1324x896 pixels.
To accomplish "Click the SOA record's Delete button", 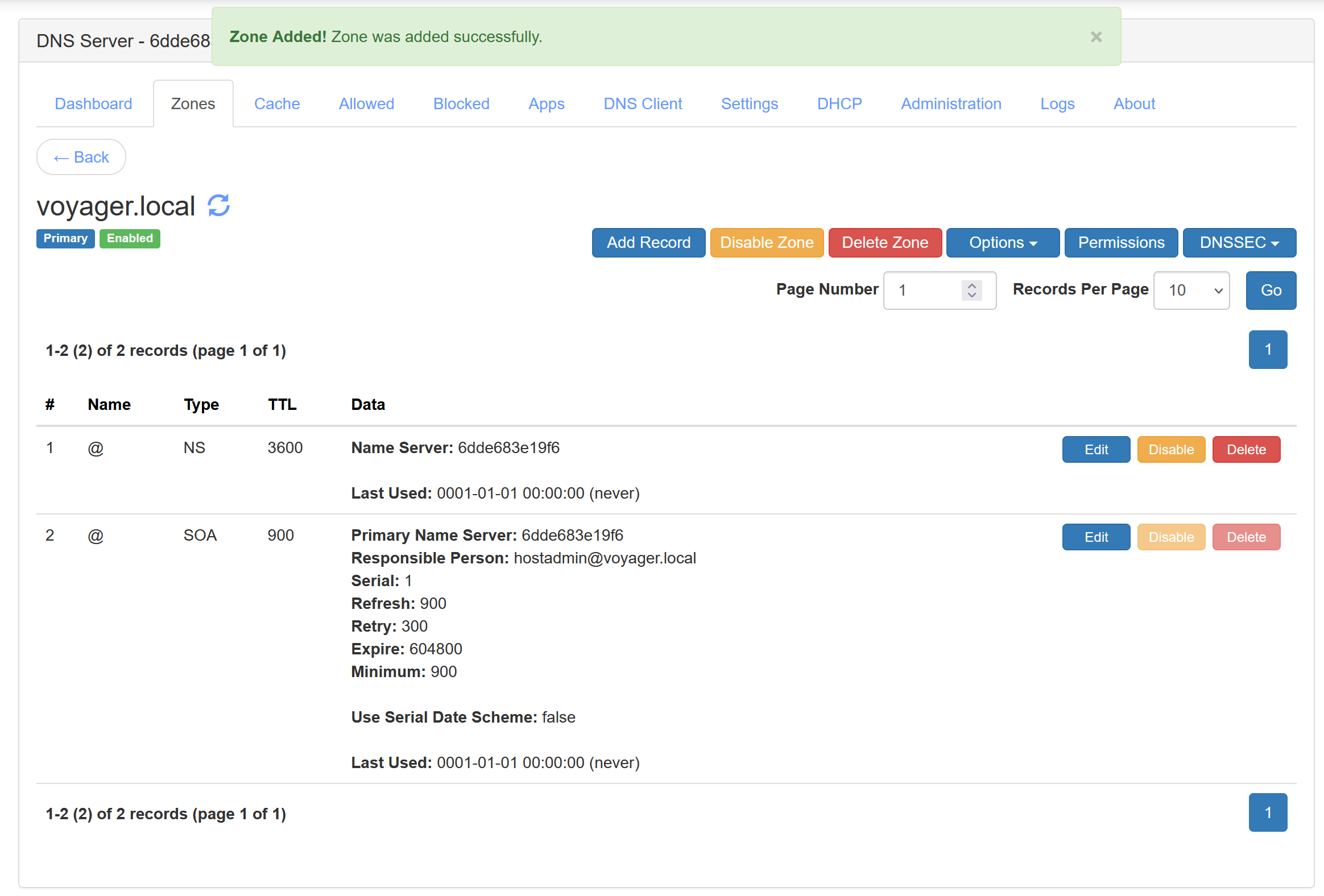I will pos(1246,537).
